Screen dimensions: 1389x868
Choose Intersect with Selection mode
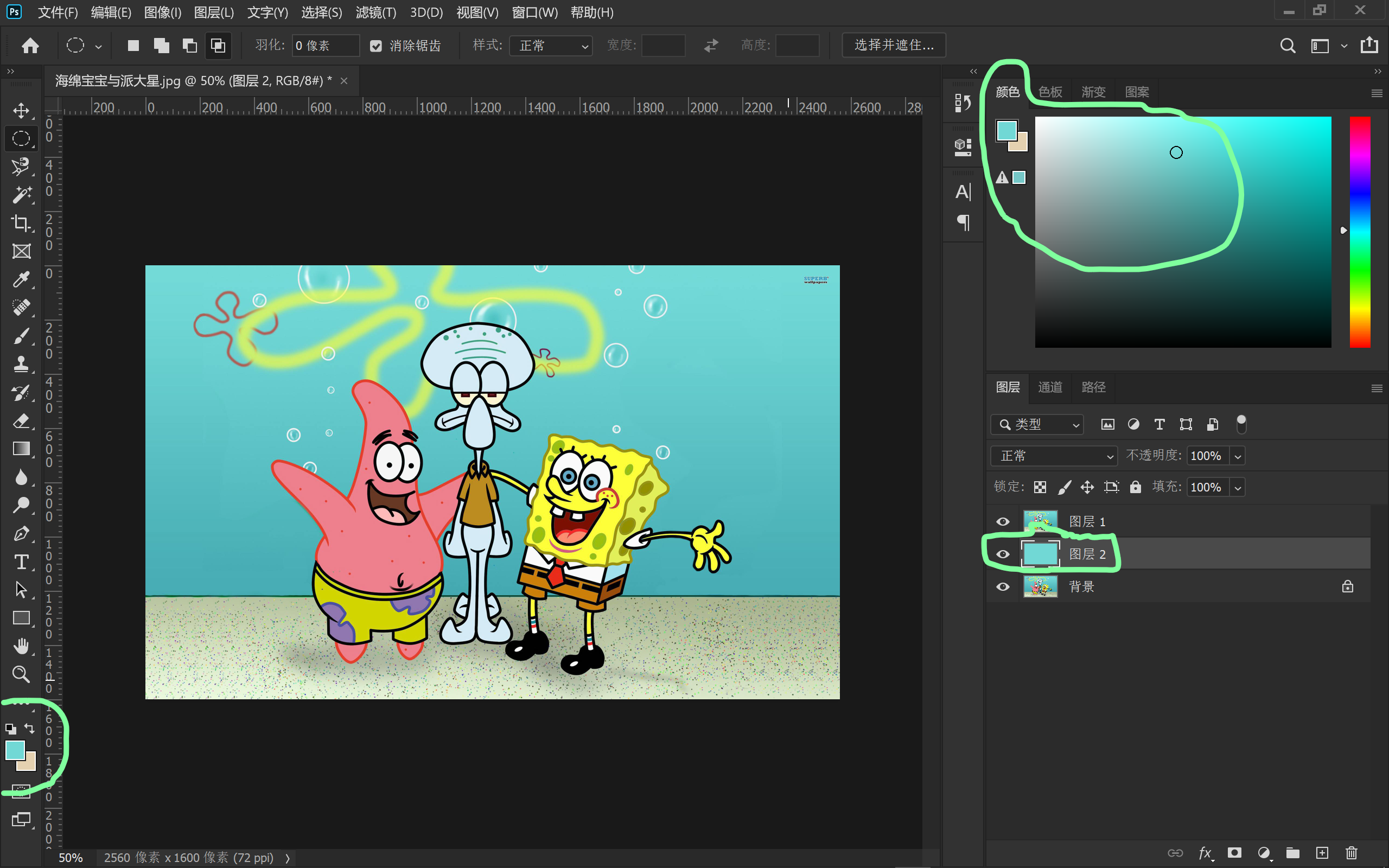218,46
